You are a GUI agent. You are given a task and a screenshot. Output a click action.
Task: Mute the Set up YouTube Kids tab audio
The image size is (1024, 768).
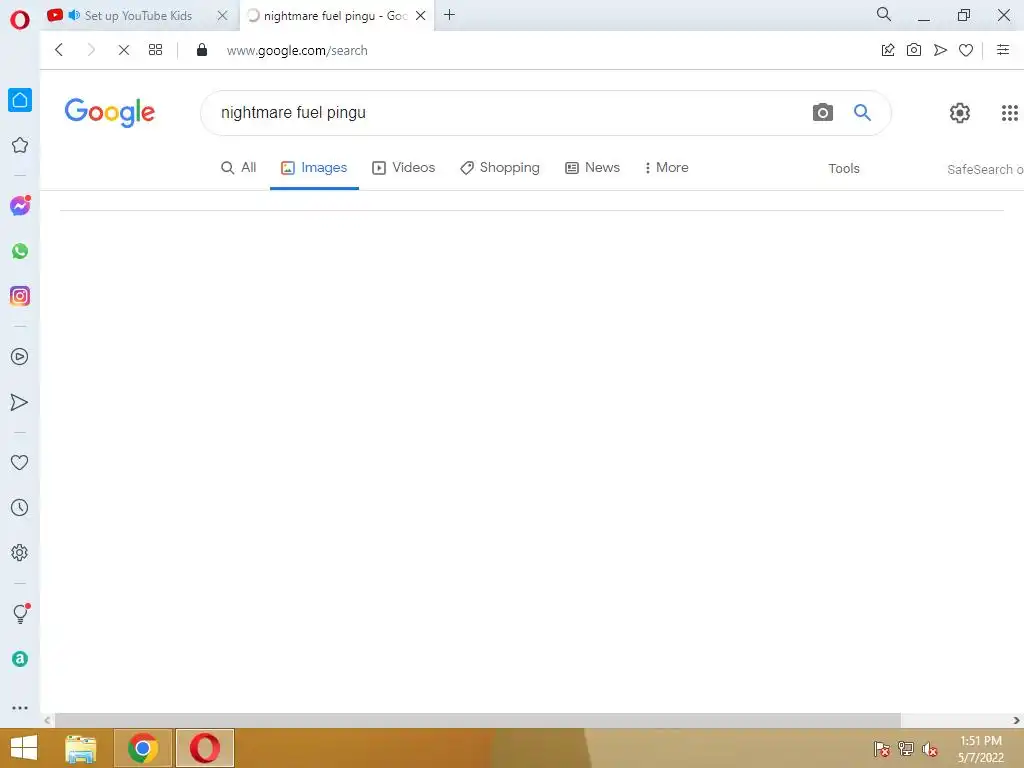[74, 15]
